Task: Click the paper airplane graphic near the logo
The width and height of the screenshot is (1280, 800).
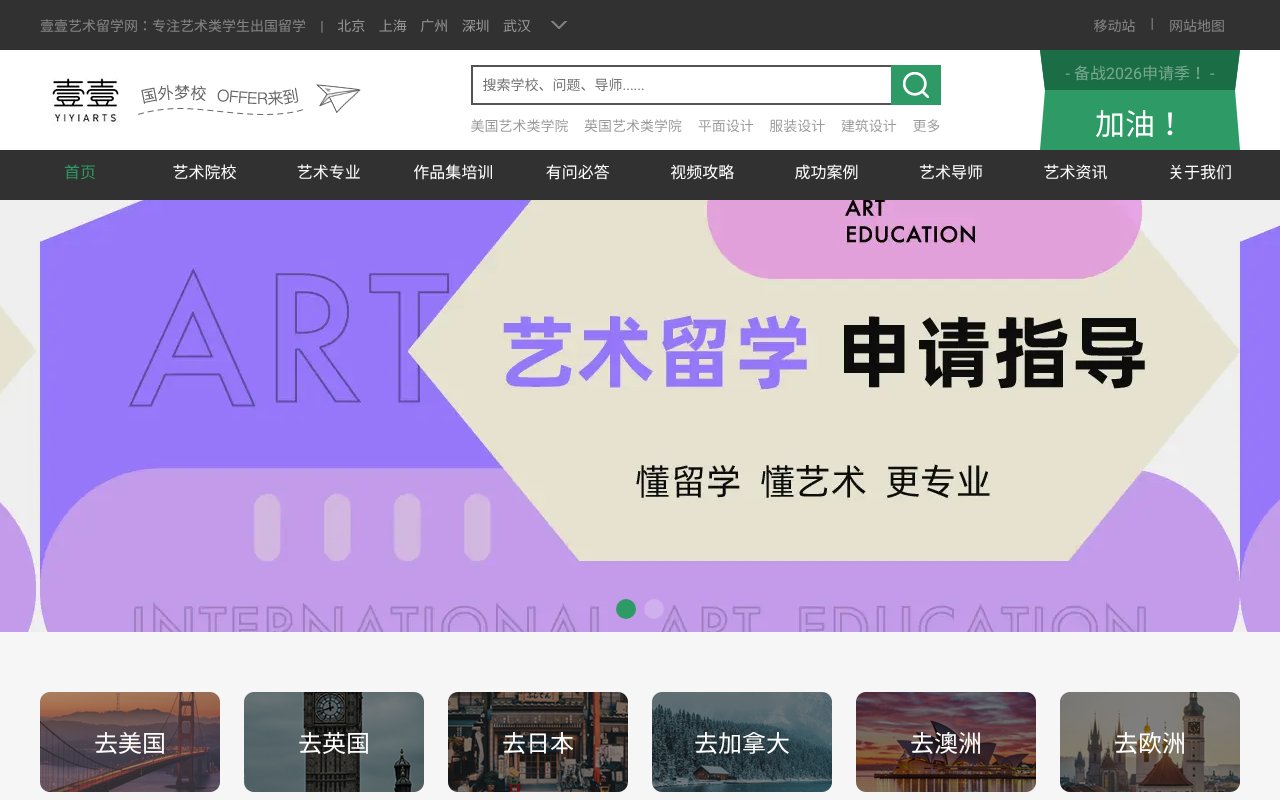Action: click(x=336, y=96)
